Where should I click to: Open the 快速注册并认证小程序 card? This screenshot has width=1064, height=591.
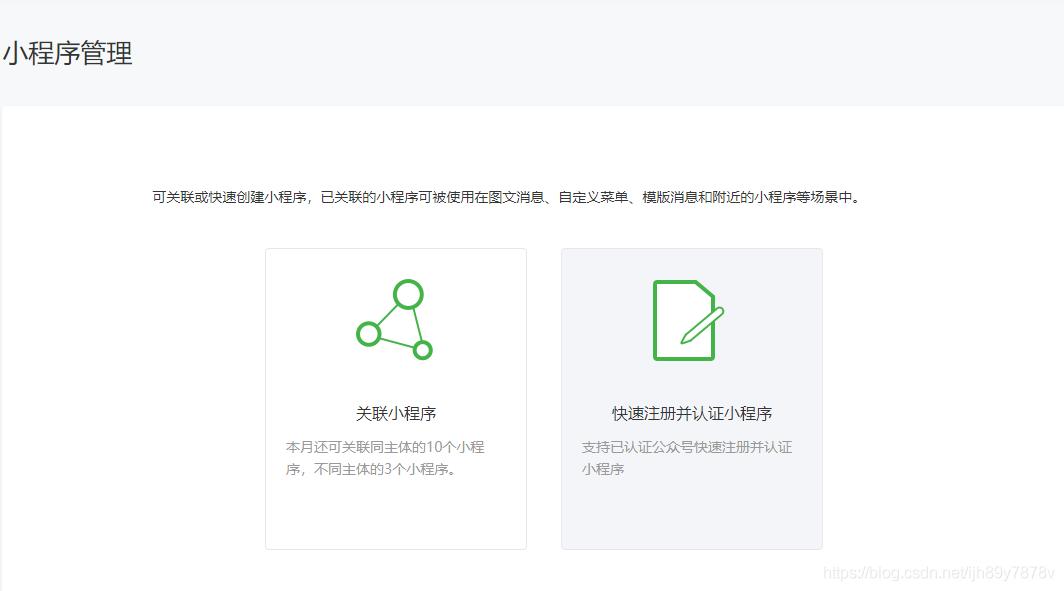(x=690, y=400)
